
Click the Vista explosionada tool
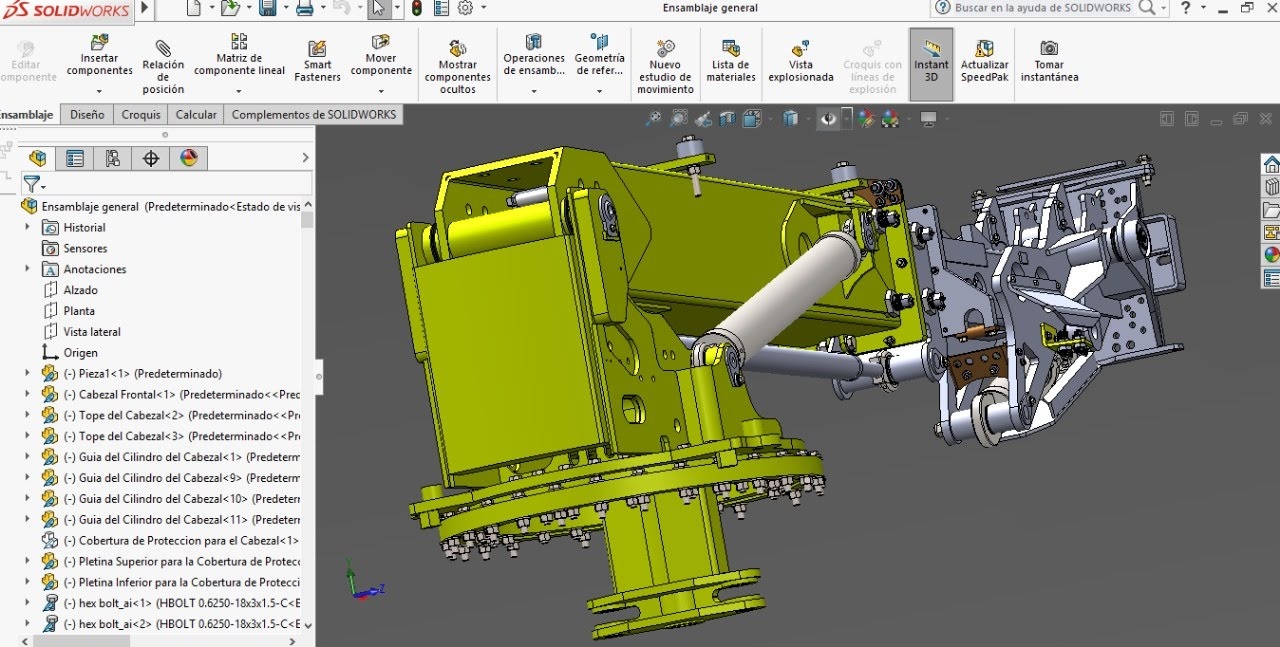pyautogui.click(x=800, y=62)
